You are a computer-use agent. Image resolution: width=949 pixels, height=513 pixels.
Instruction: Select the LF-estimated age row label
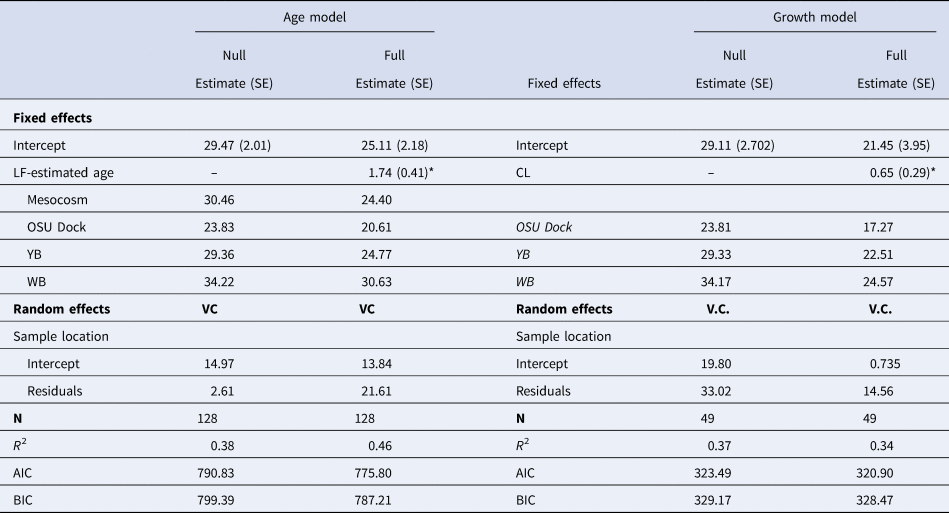64,172
